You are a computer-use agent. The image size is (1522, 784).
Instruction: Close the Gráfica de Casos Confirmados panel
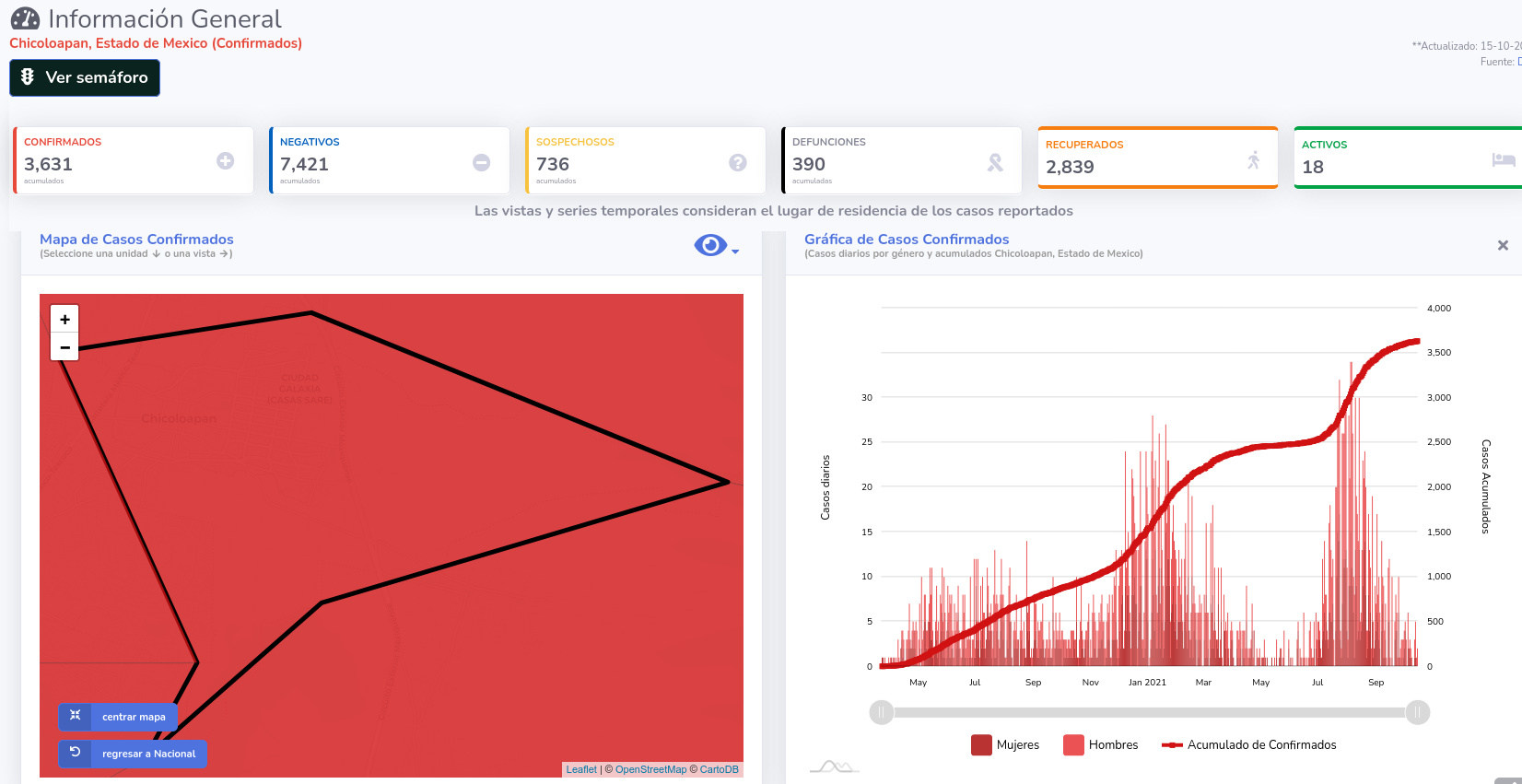tap(1503, 245)
